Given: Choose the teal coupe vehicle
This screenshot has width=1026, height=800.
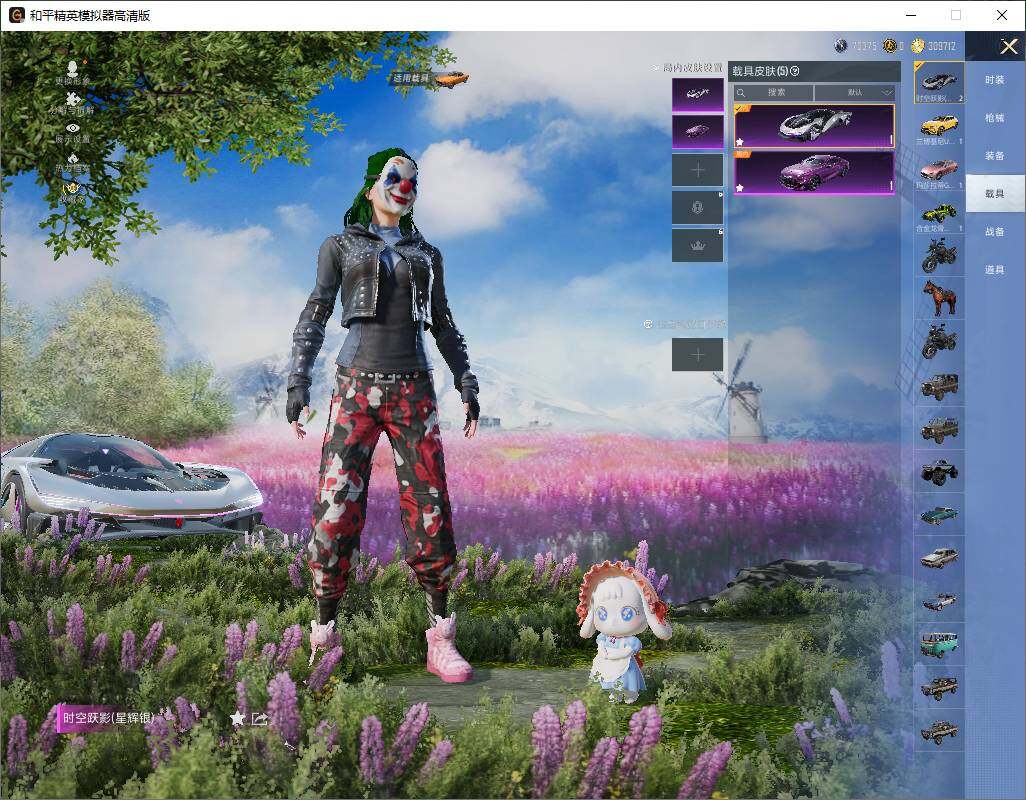Looking at the screenshot, I should 939,515.
